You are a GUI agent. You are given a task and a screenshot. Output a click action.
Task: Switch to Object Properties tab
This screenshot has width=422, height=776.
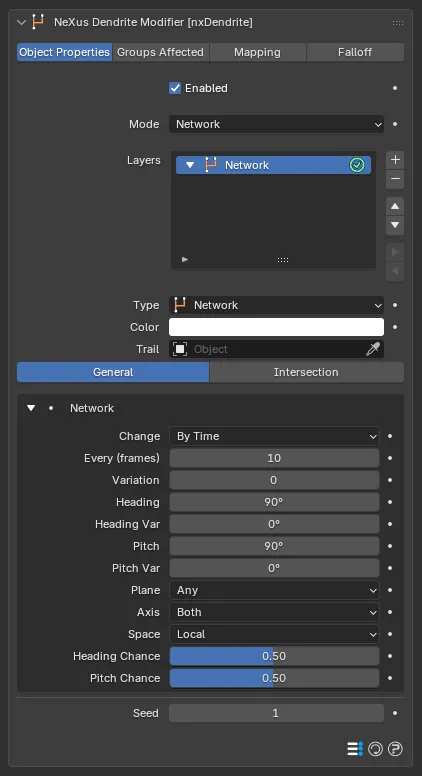point(64,52)
